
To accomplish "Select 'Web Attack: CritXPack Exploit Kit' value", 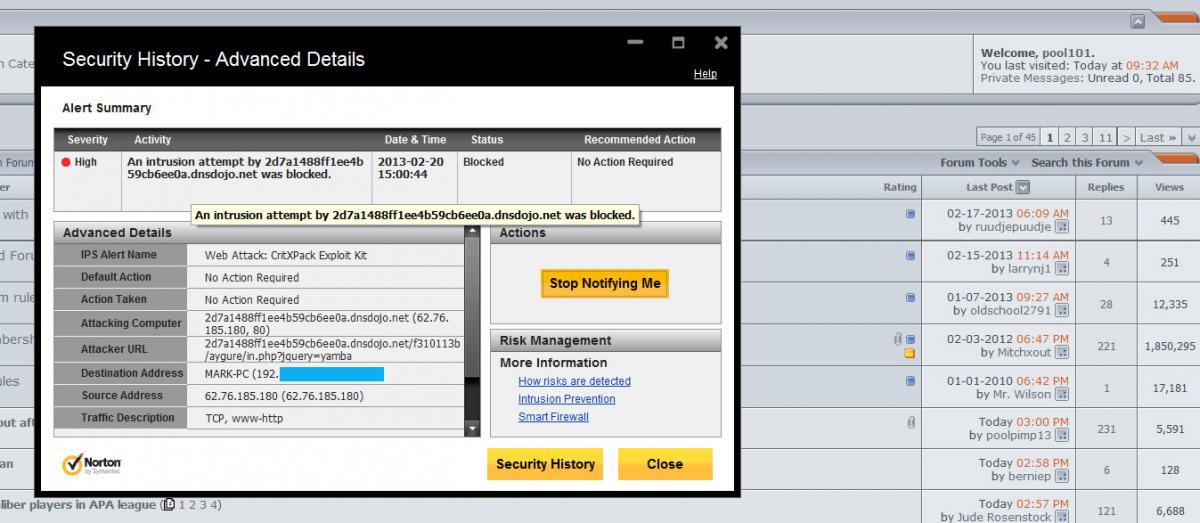I will [x=286, y=256].
